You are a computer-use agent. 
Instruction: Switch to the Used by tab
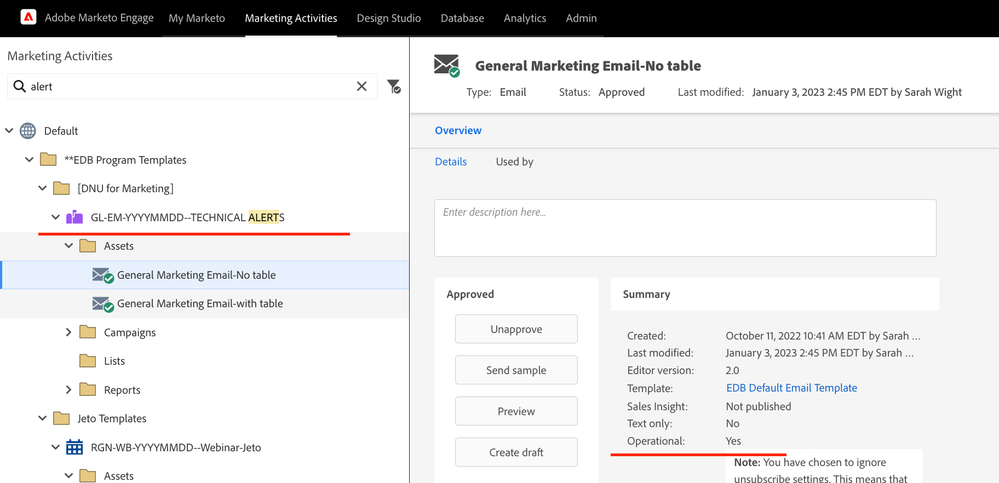pyautogui.click(x=514, y=162)
